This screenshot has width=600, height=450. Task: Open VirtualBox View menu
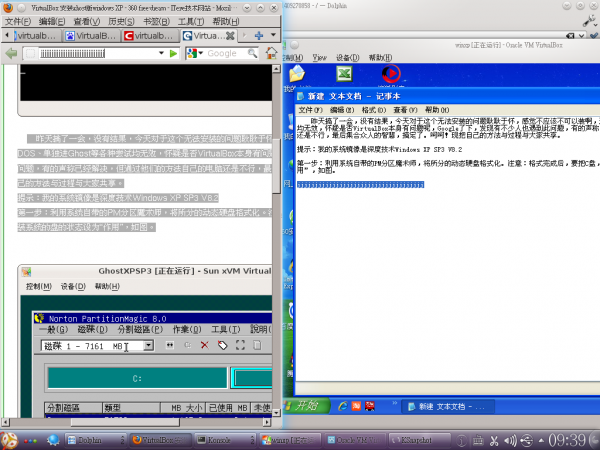[320, 58]
